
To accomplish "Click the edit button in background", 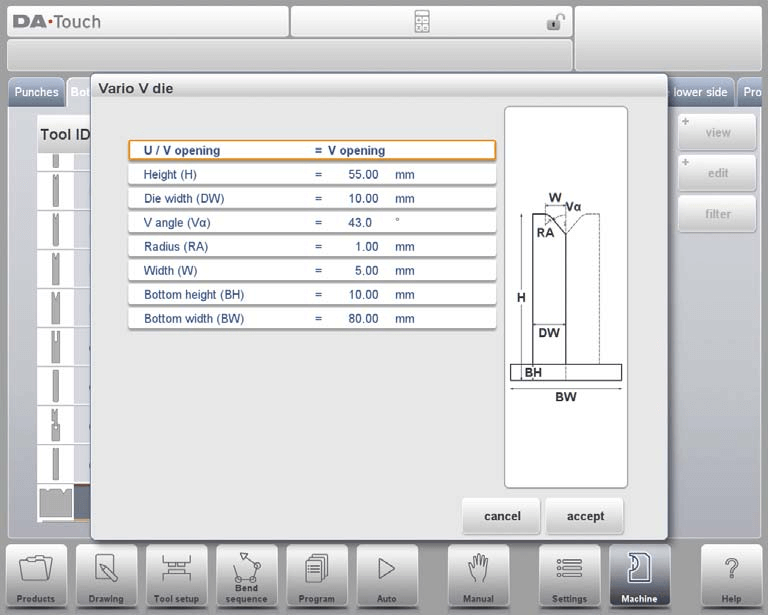I will click(x=718, y=173).
